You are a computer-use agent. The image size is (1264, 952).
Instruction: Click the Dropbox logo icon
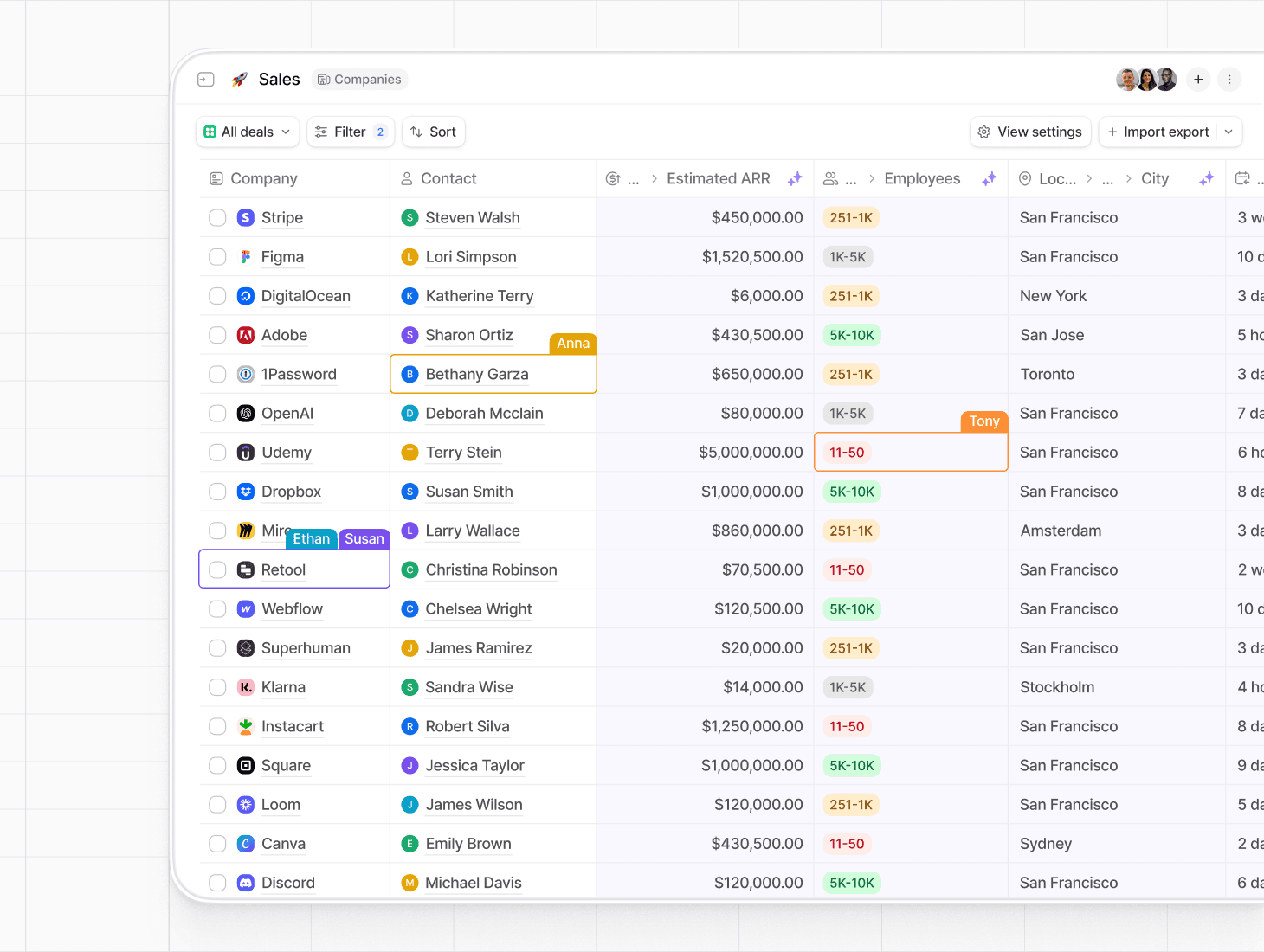[x=246, y=492]
